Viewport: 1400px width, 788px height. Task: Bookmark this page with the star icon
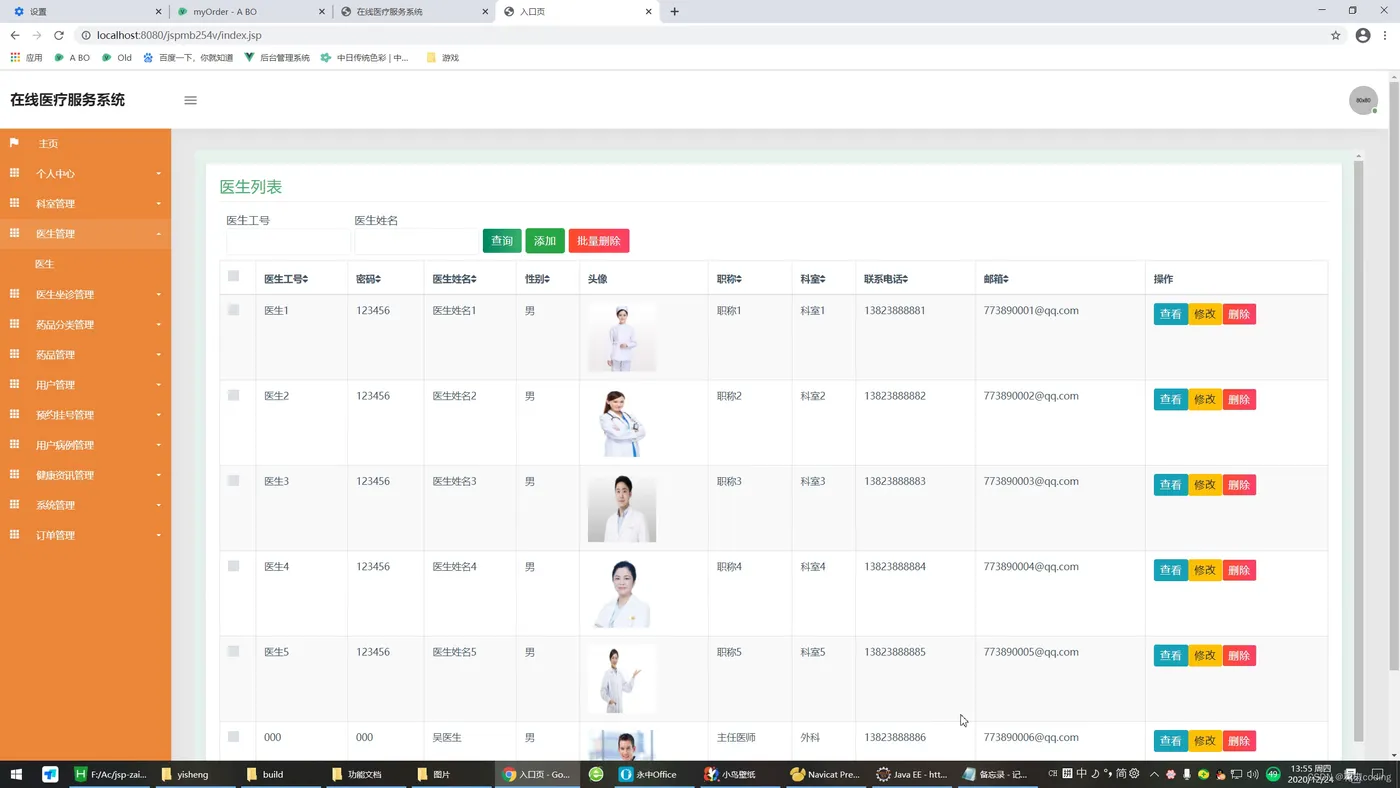pos(1335,35)
